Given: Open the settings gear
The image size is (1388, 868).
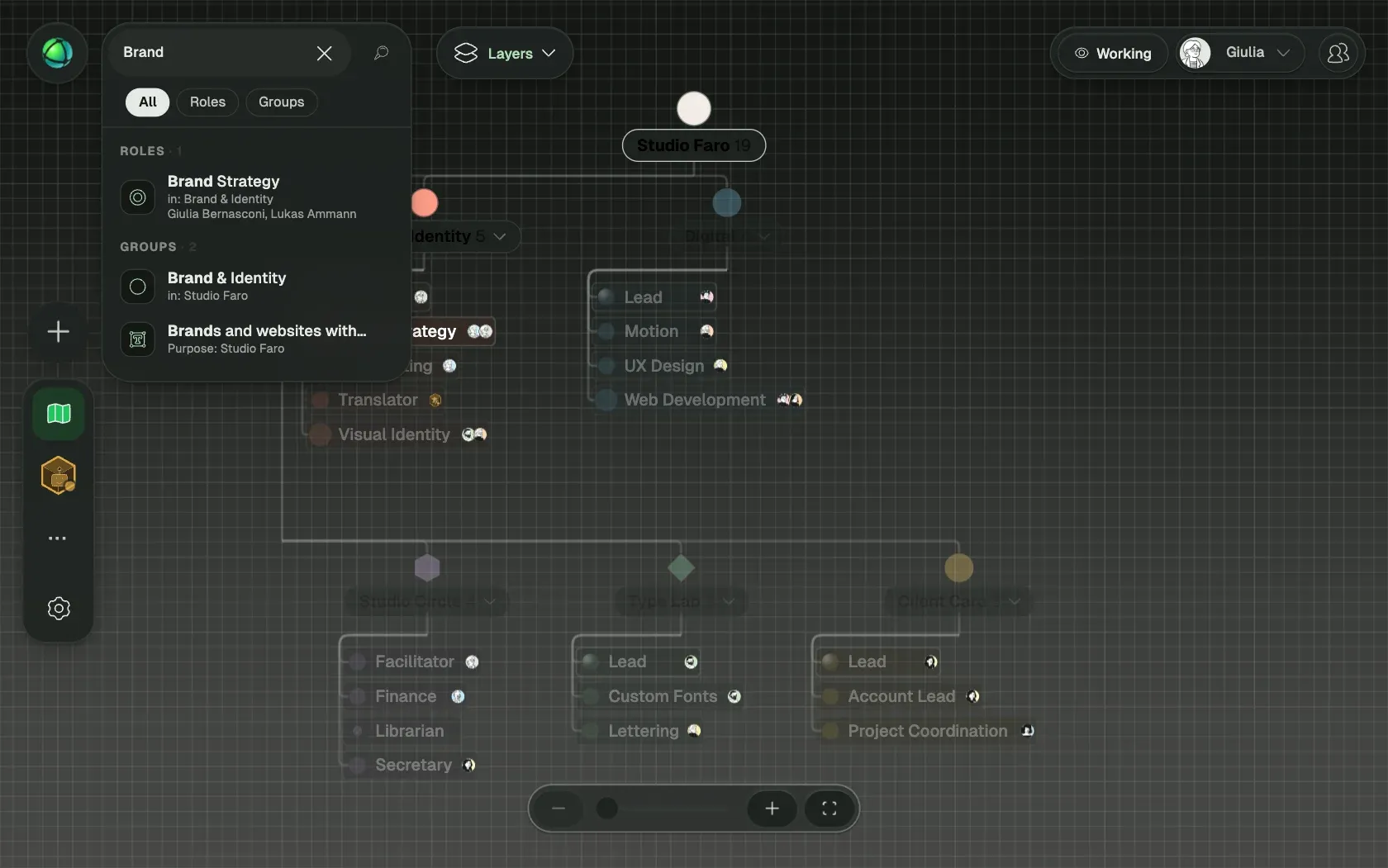Looking at the screenshot, I should tap(59, 609).
